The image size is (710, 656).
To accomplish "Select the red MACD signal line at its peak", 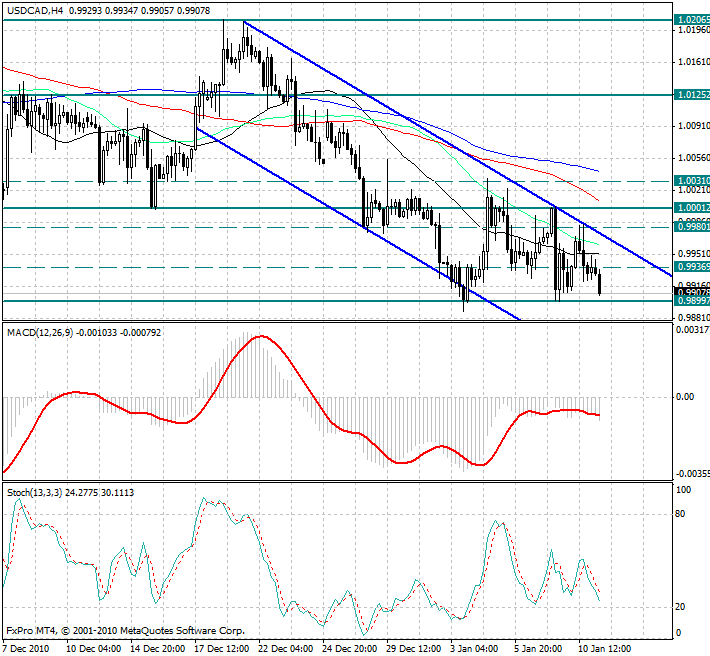I will (262, 336).
